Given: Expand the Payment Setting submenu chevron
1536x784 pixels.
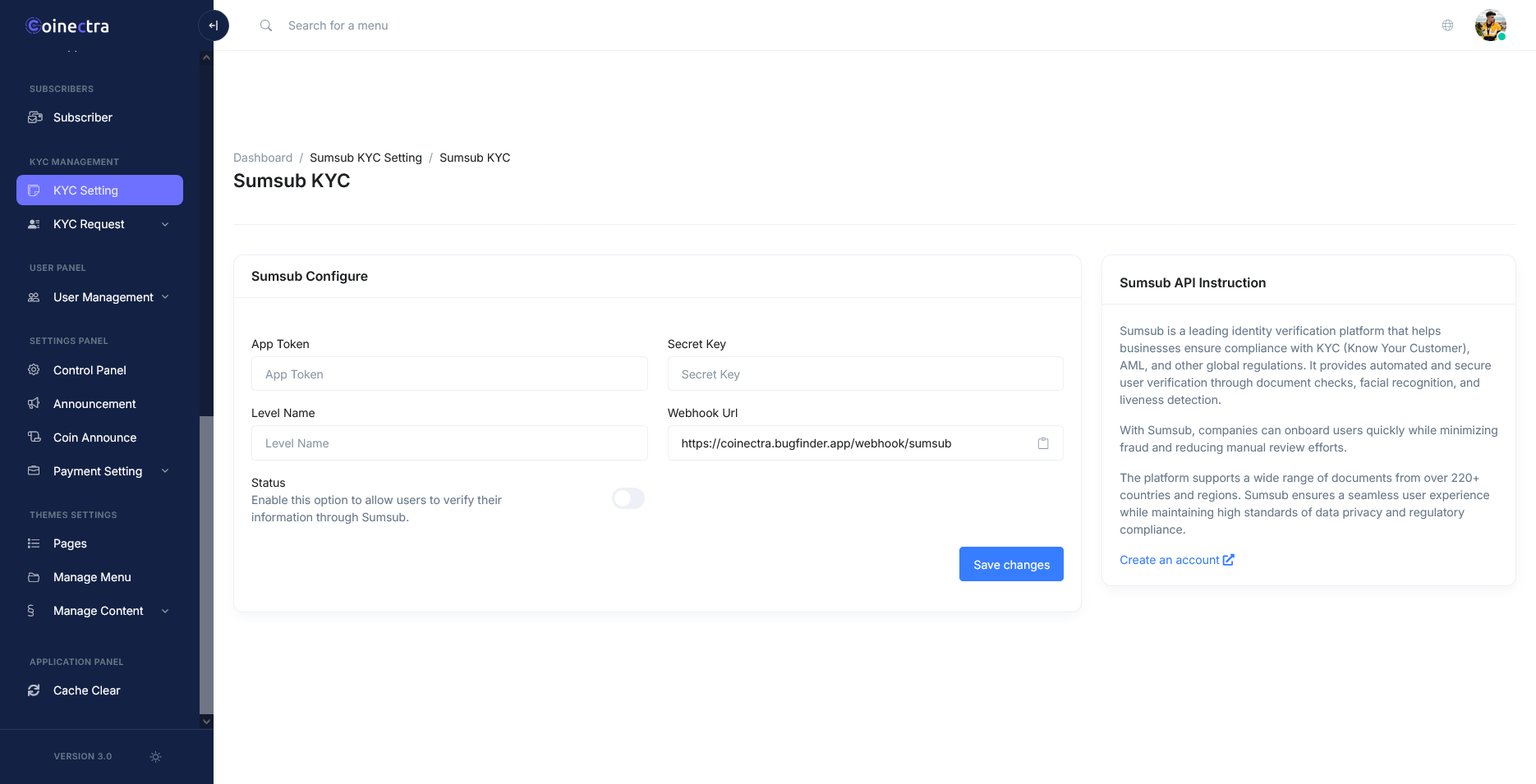Looking at the screenshot, I should [x=165, y=471].
